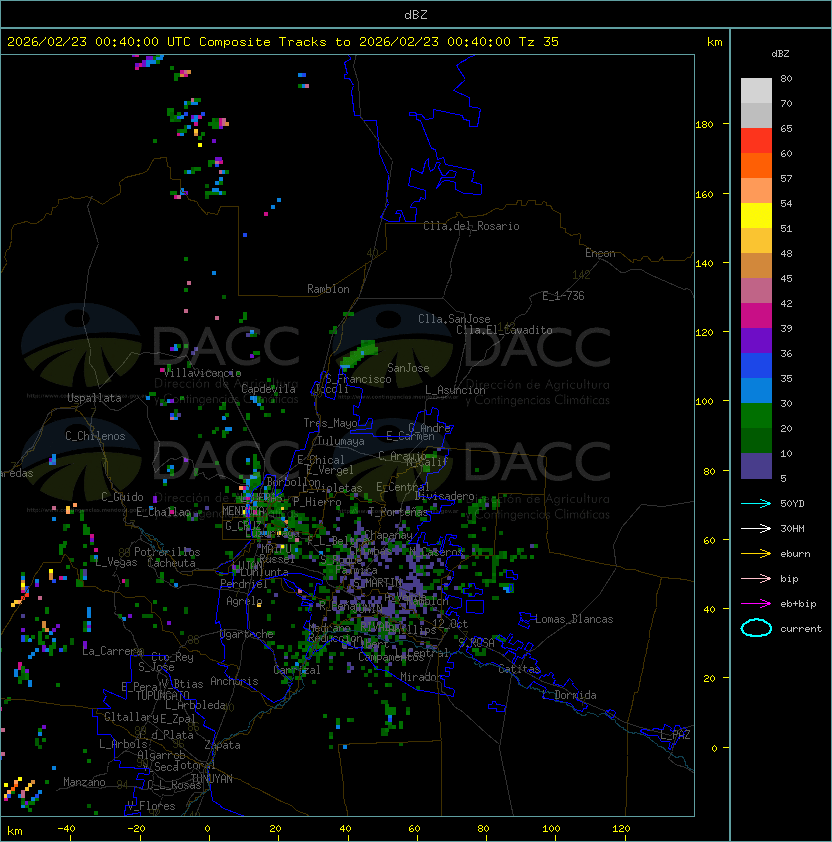The width and height of the screenshot is (832, 842).
Task: Pick the yellow 54–51 dBZ swatch
Action: point(756,216)
